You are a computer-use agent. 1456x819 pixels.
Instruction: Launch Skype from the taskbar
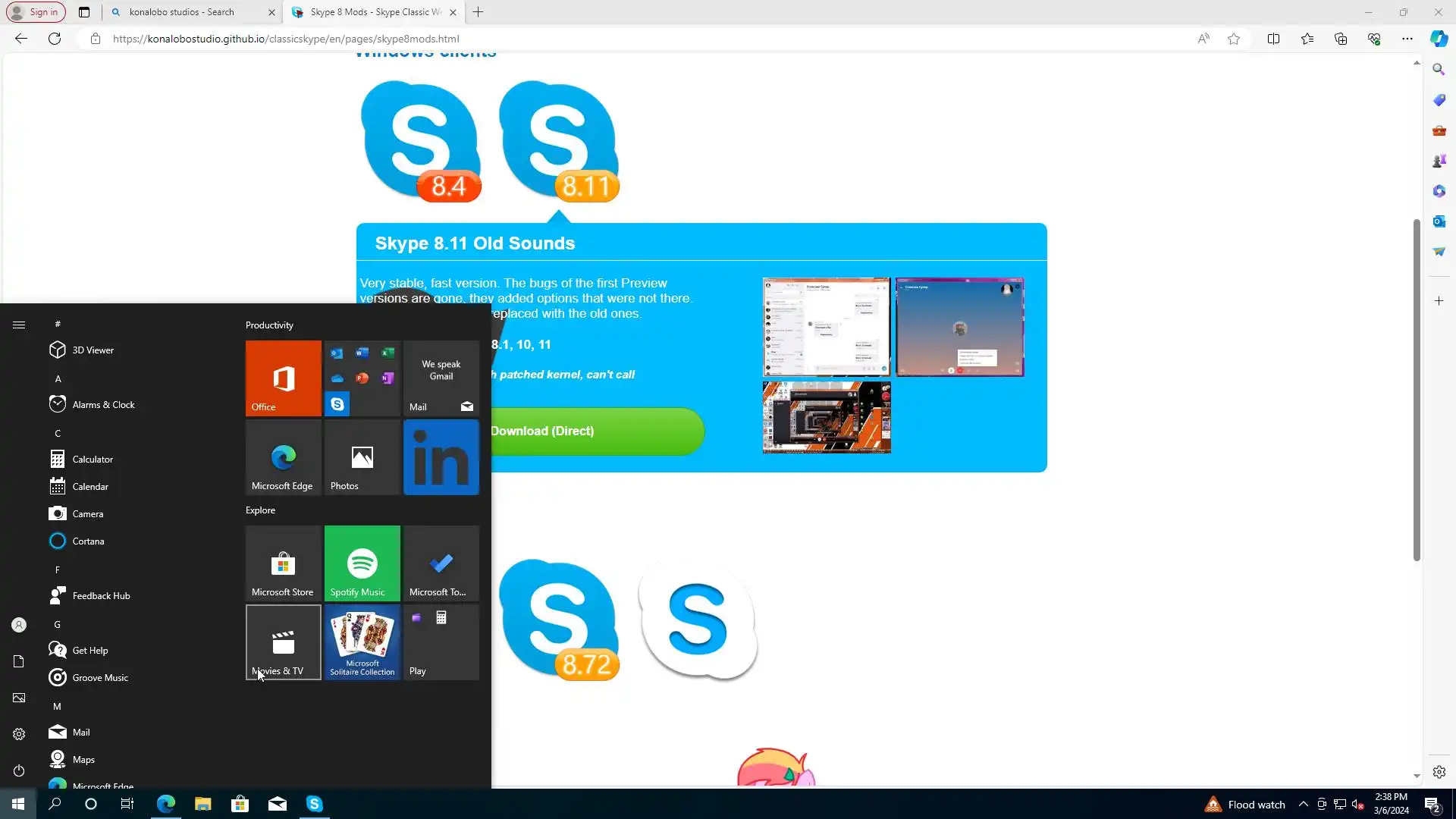point(314,804)
